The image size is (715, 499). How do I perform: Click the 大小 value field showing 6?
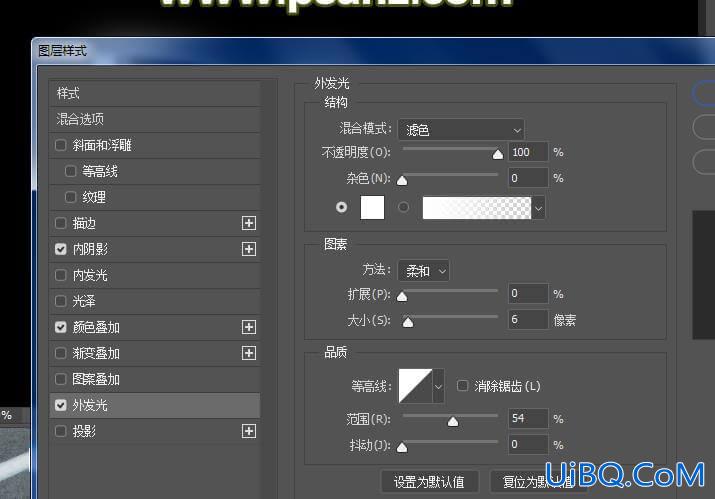(528, 319)
